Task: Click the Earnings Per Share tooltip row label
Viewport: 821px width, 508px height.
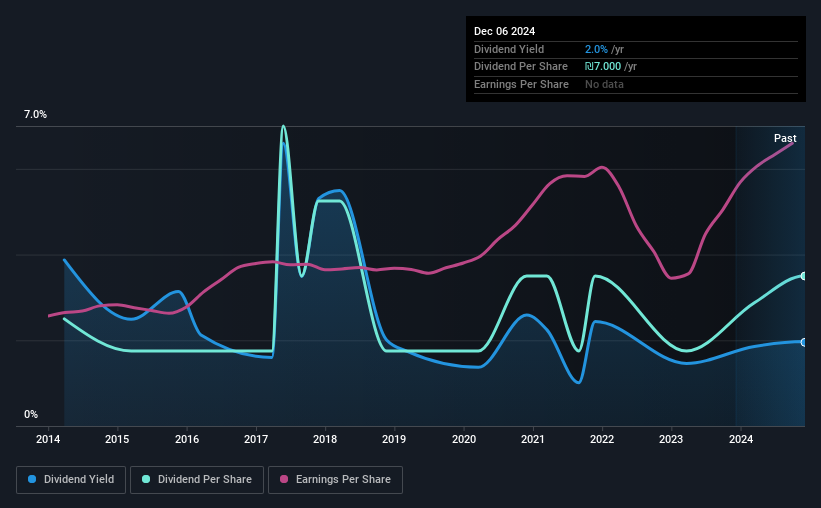Action: [x=521, y=84]
